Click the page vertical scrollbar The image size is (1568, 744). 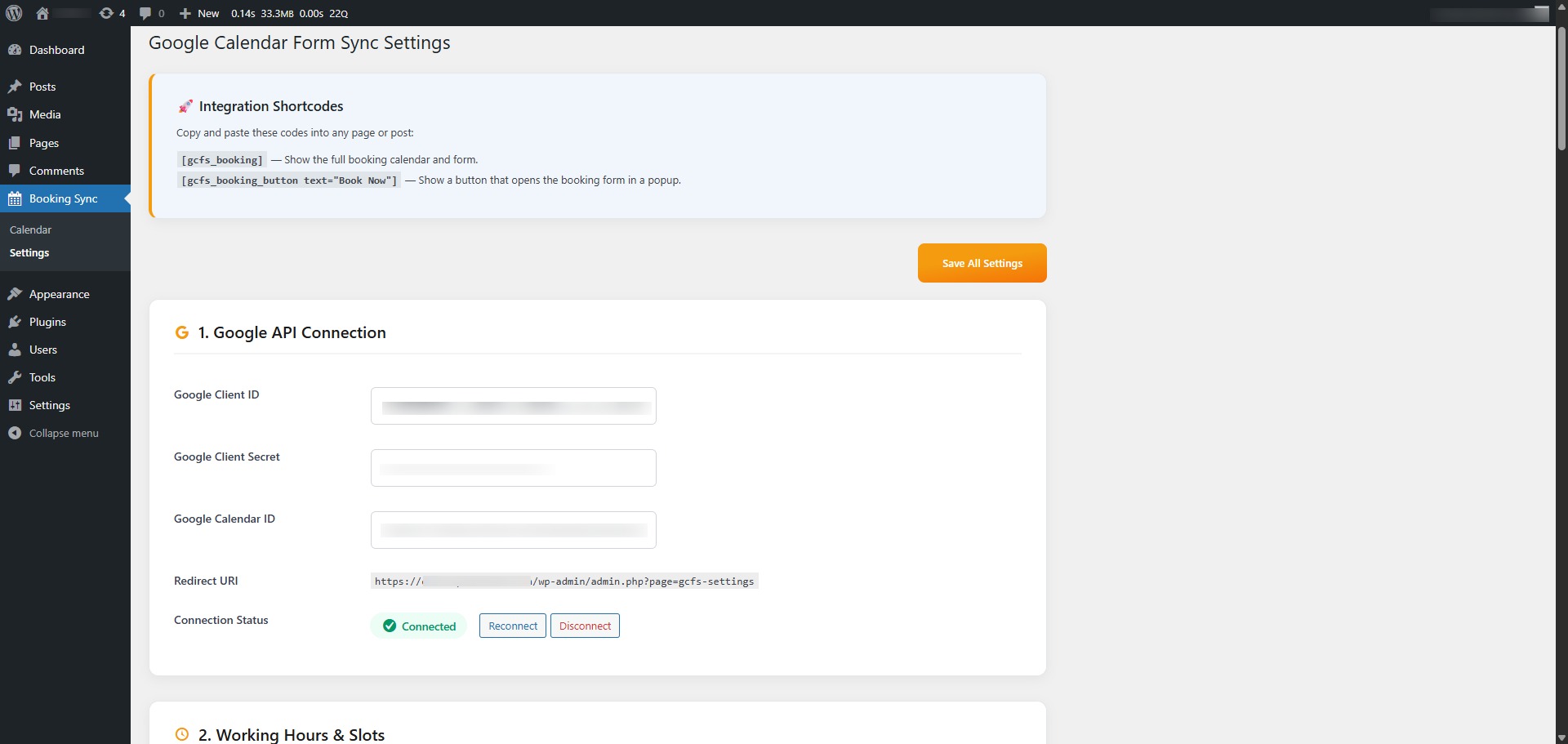click(x=1561, y=90)
